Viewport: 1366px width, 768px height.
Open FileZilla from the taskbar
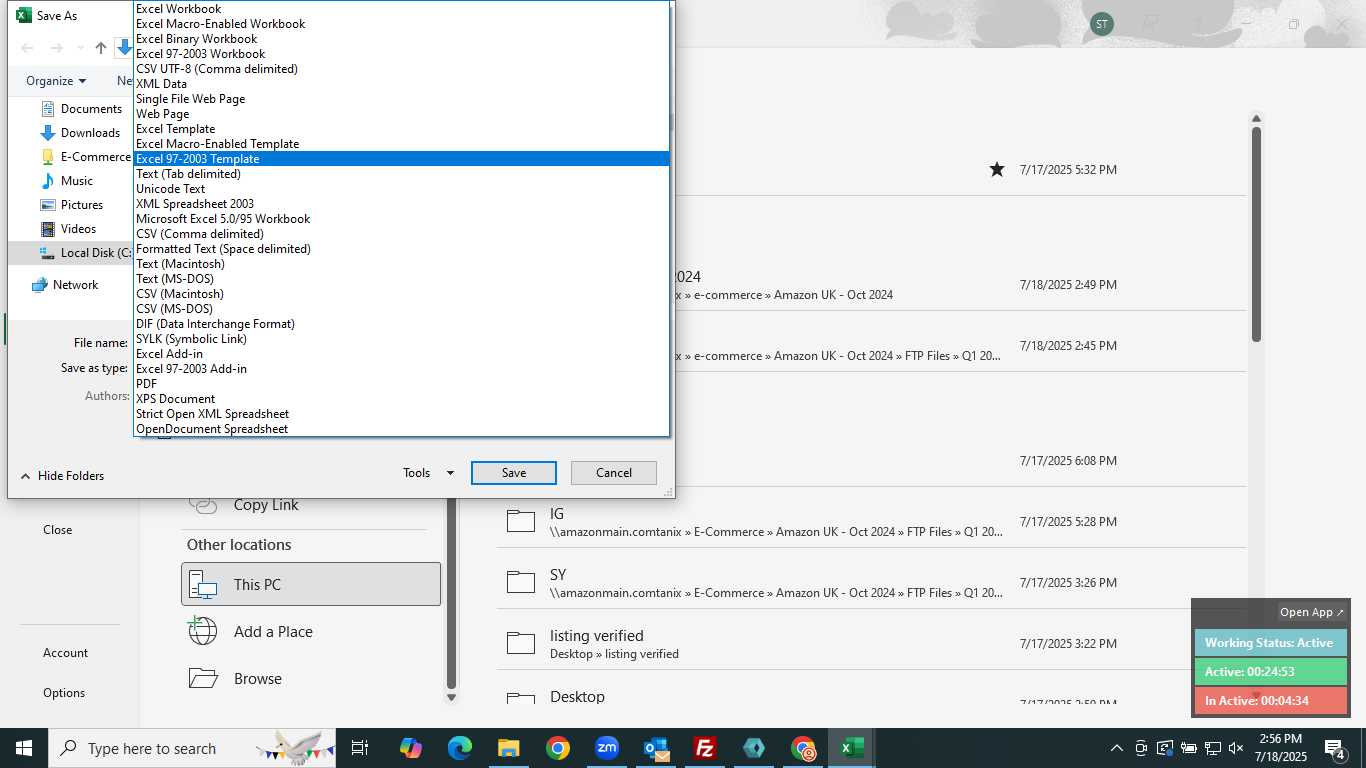click(705, 748)
